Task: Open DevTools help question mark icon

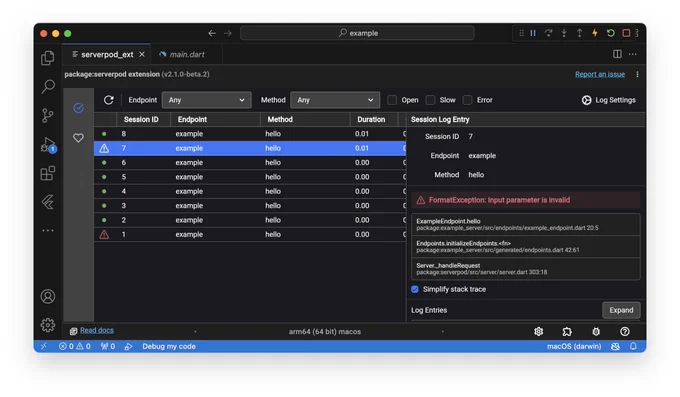Action: [x=624, y=331]
